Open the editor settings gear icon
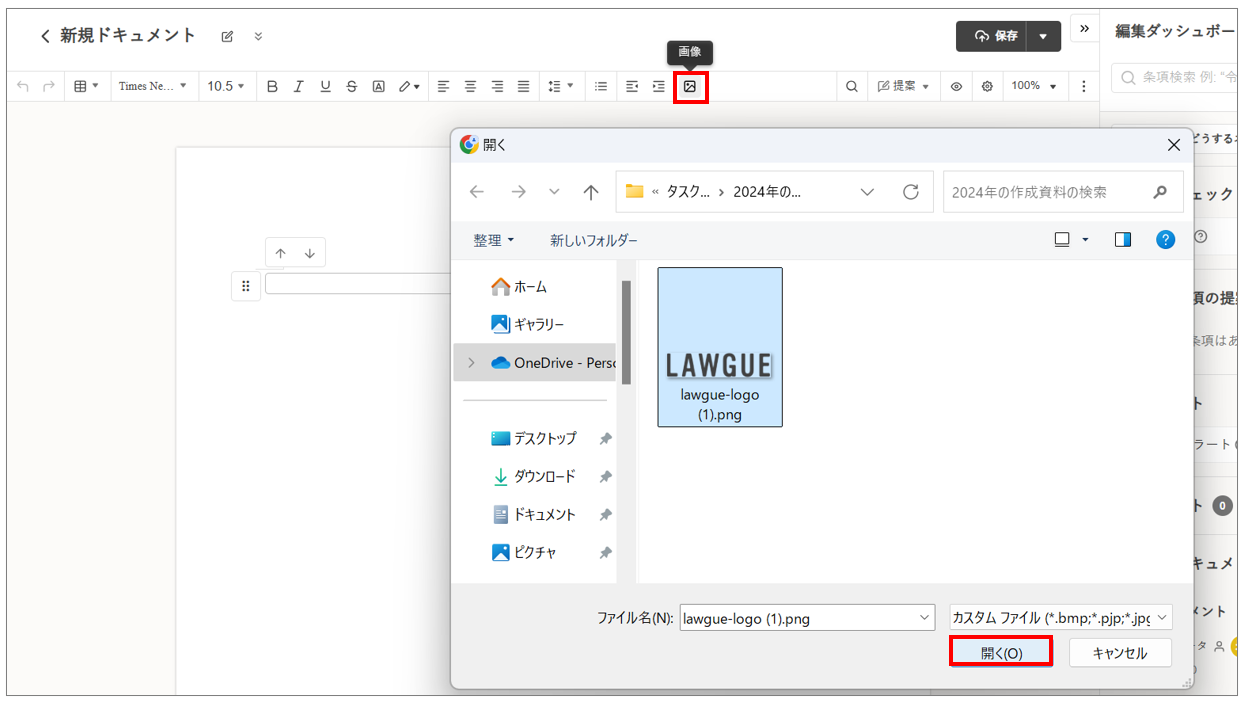 (x=987, y=87)
